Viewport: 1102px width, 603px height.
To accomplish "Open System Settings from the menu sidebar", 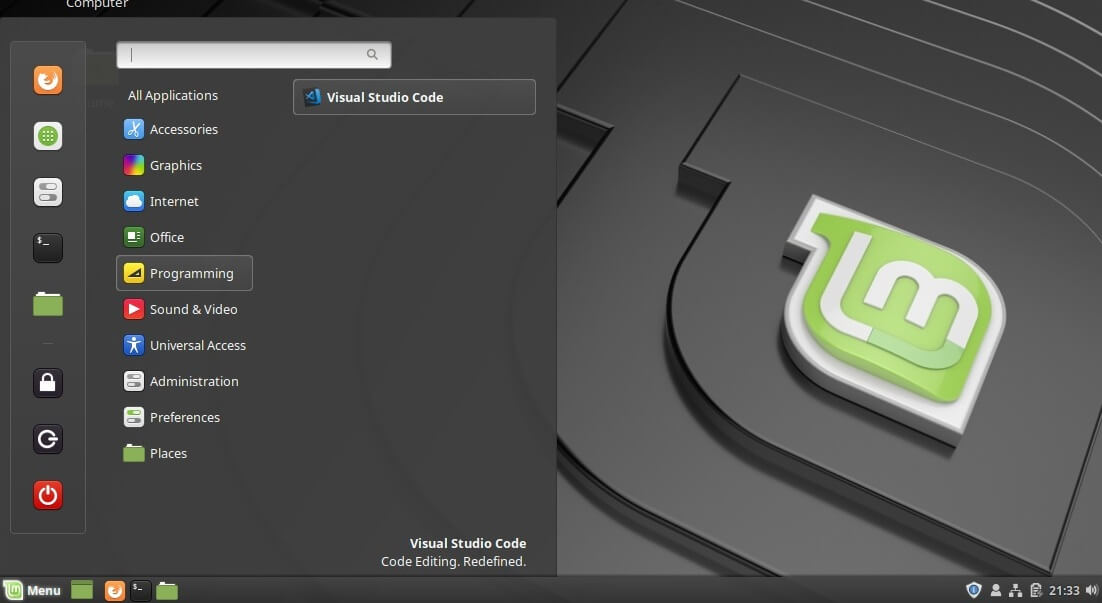I will click(48, 191).
